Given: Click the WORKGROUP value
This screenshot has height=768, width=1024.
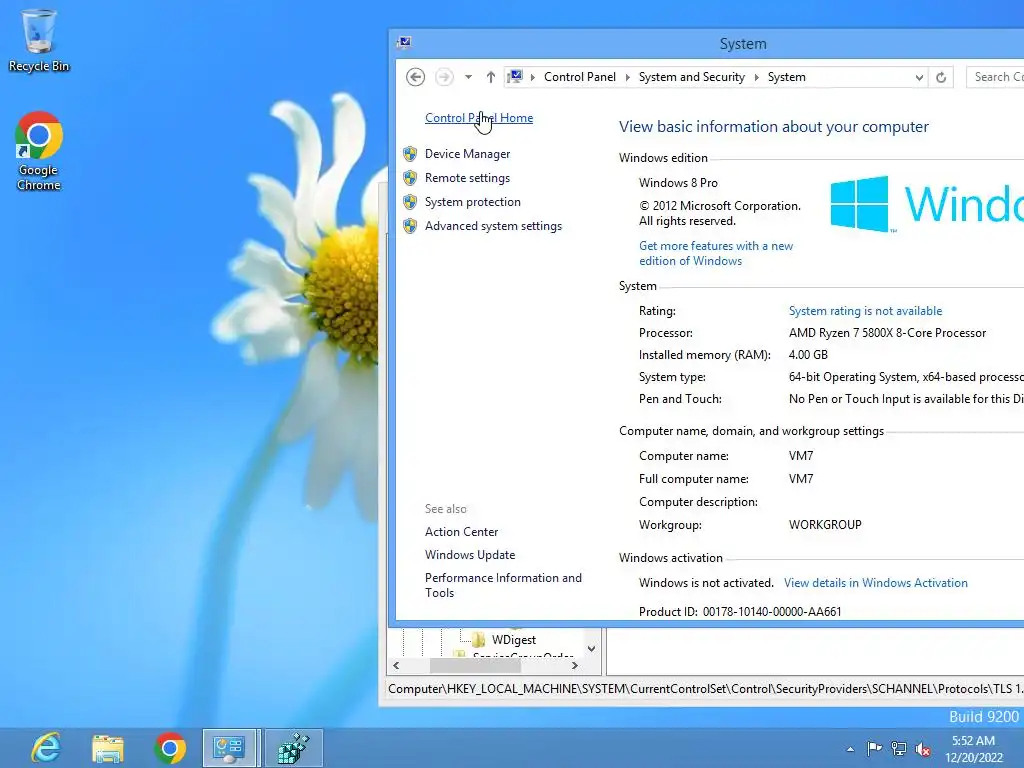Looking at the screenshot, I should (825, 525).
